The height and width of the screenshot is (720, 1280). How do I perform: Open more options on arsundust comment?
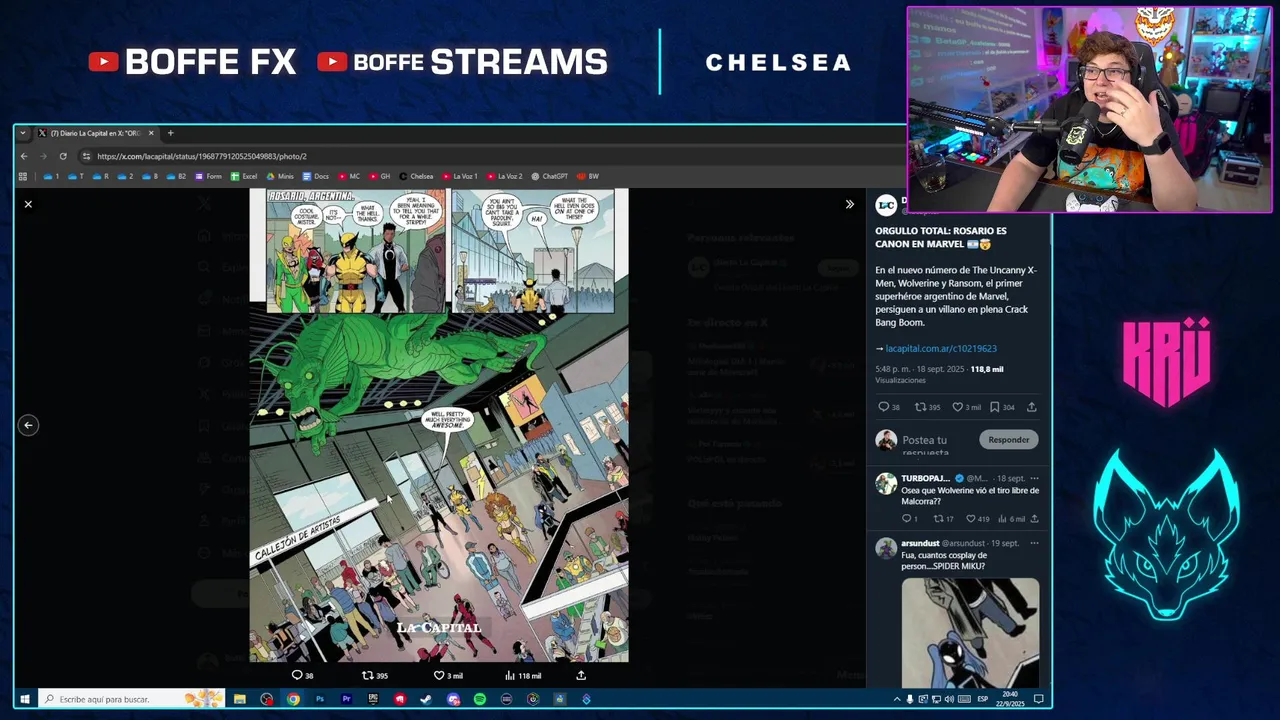(x=1034, y=543)
